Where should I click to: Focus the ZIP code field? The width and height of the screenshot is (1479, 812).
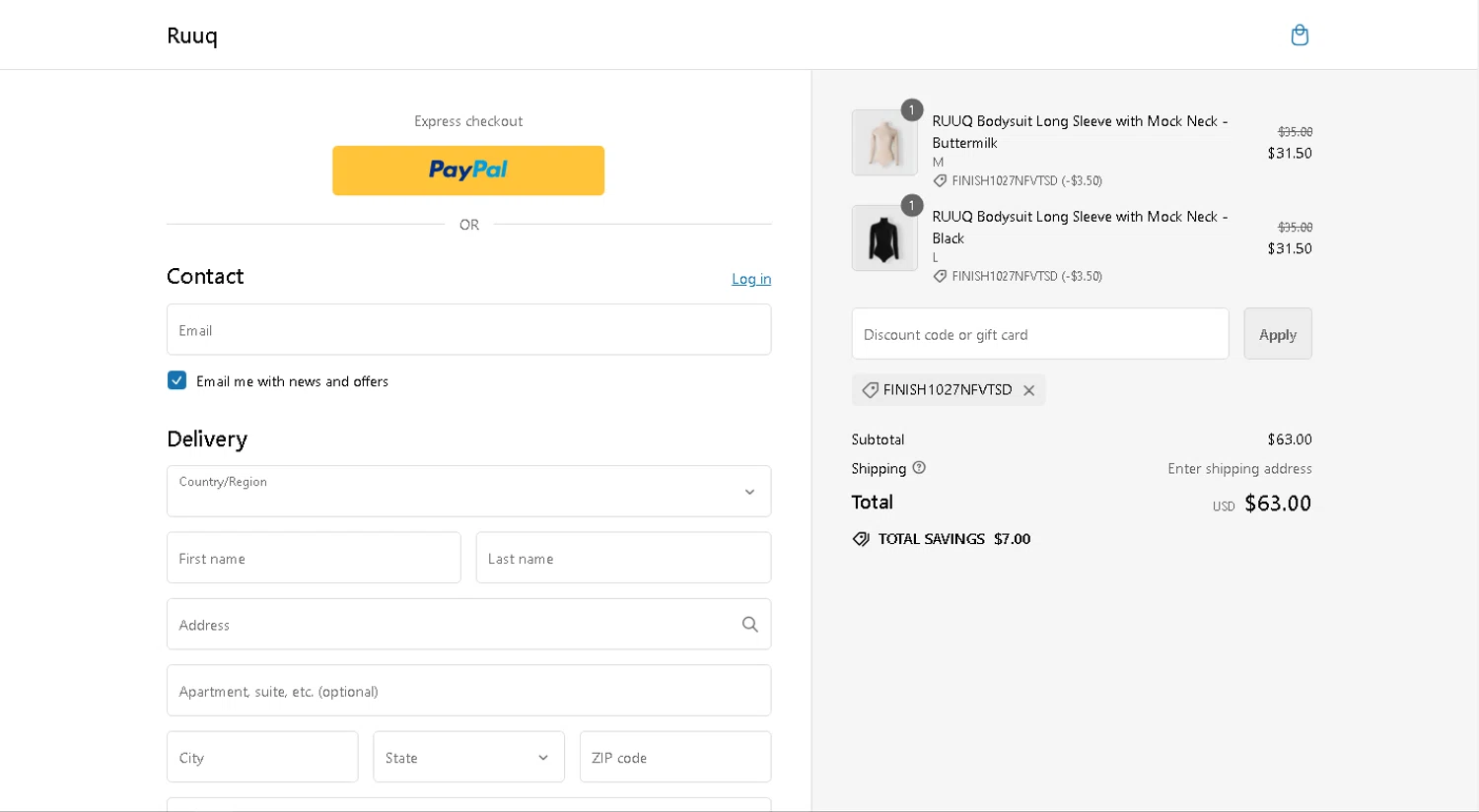point(675,757)
